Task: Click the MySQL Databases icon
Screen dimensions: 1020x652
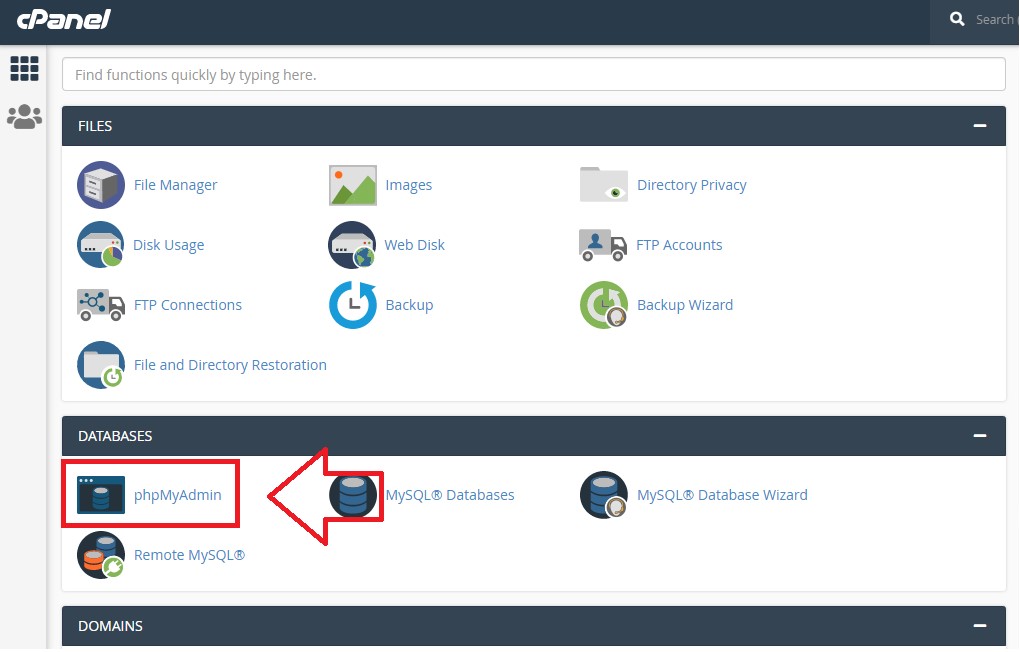Action: [x=353, y=495]
